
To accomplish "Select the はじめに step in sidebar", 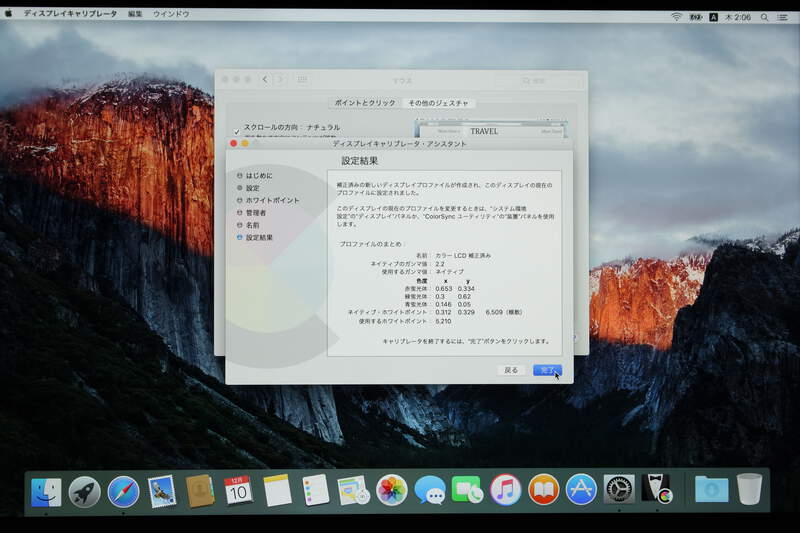I will [x=259, y=175].
